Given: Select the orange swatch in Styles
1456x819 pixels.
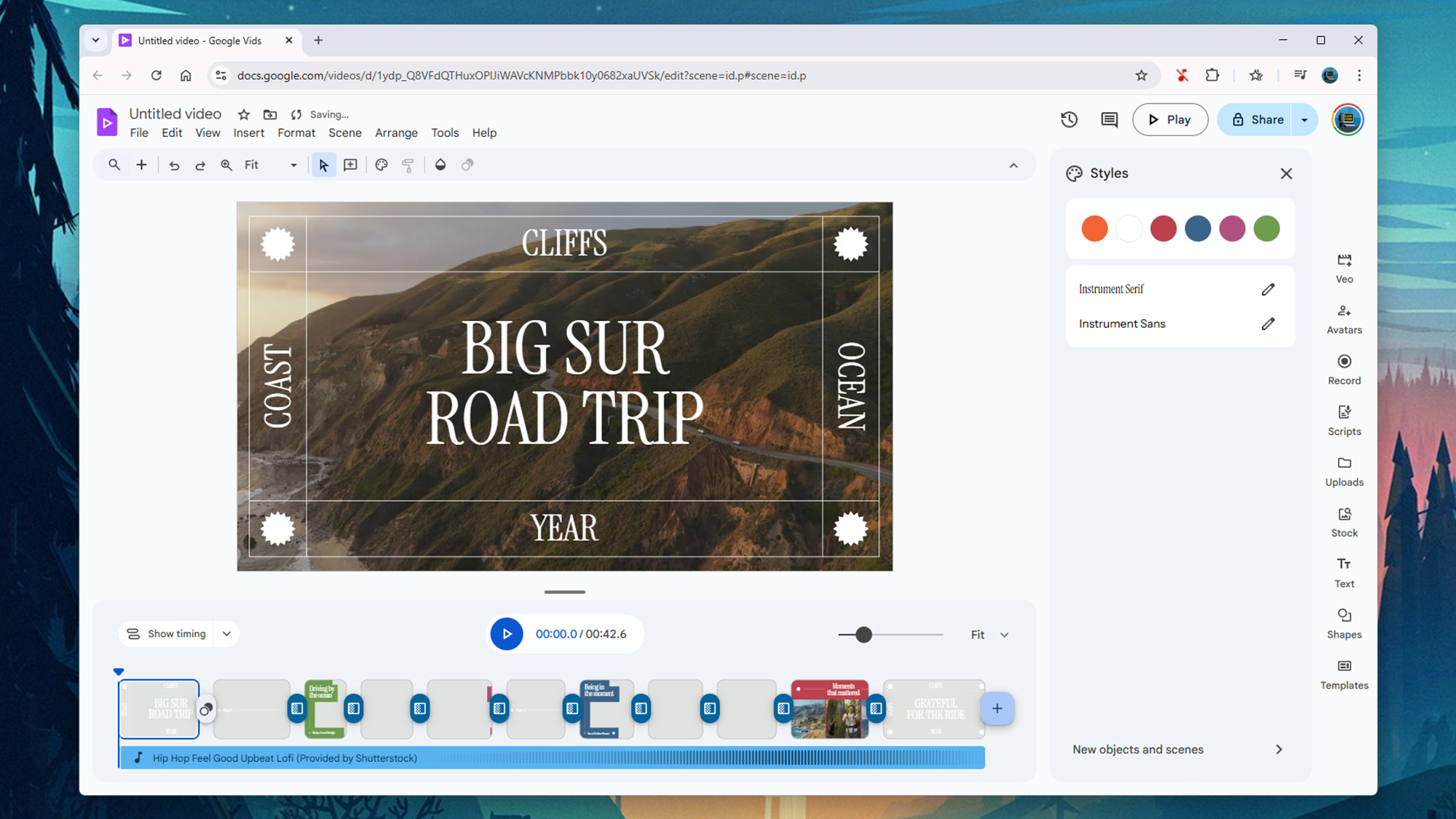Looking at the screenshot, I should pos(1094,228).
